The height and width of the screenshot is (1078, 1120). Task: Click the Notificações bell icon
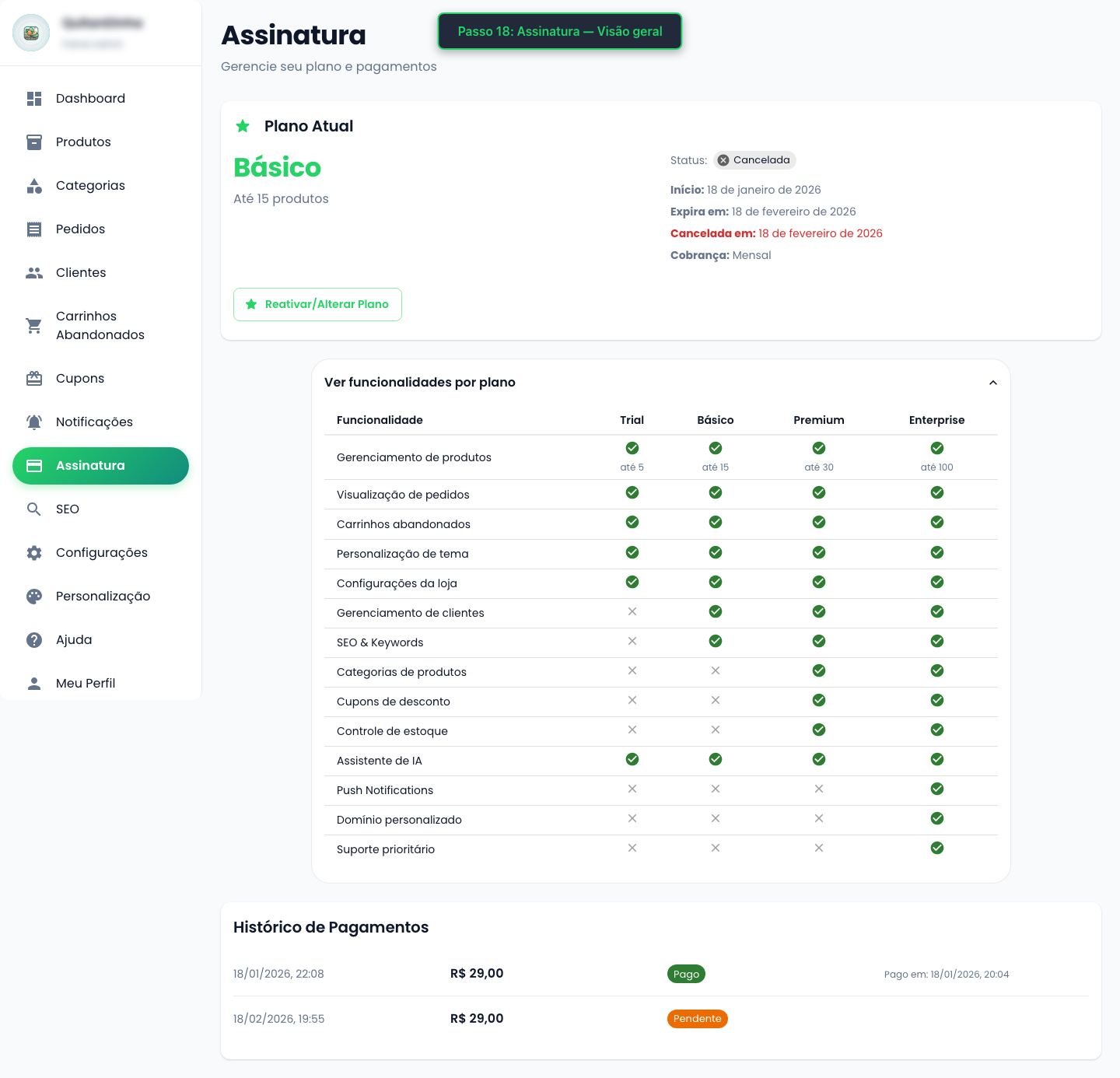pos(34,422)
